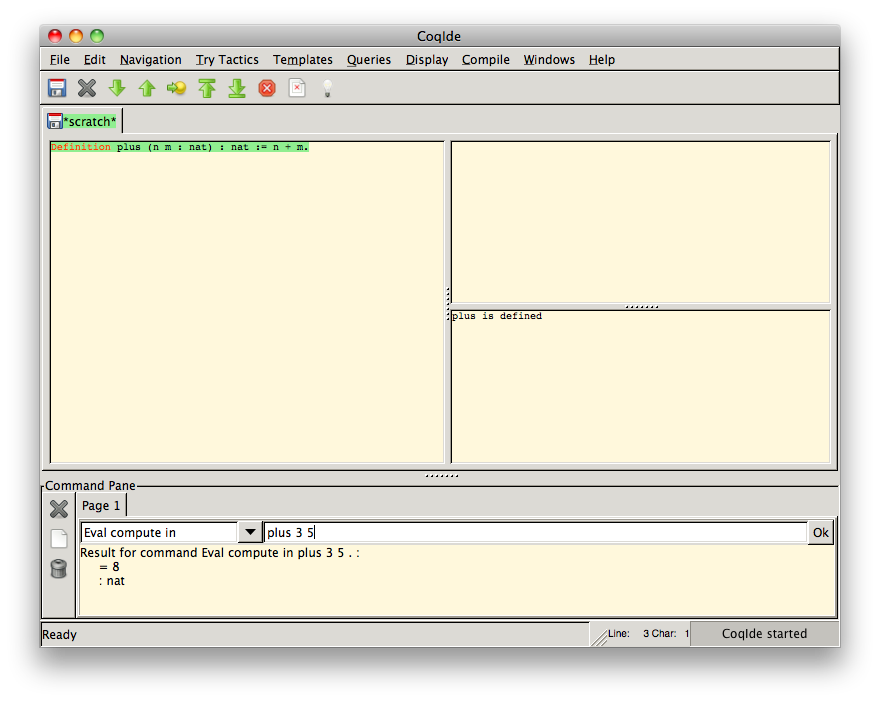This screenshot has width=880, height=702.
Task: Select the *scratch* buffer tab
Action: point(82,121)
